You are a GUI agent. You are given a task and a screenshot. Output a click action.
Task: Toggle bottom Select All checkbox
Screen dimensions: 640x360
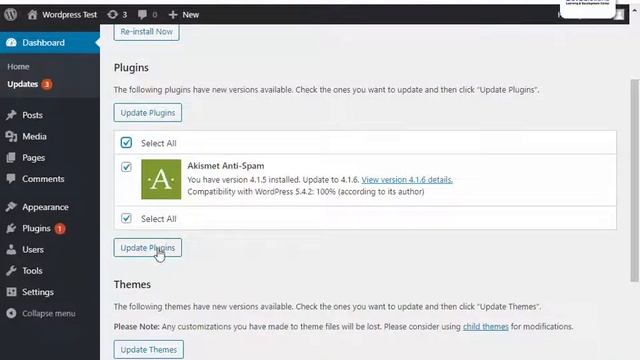point(126,218)
